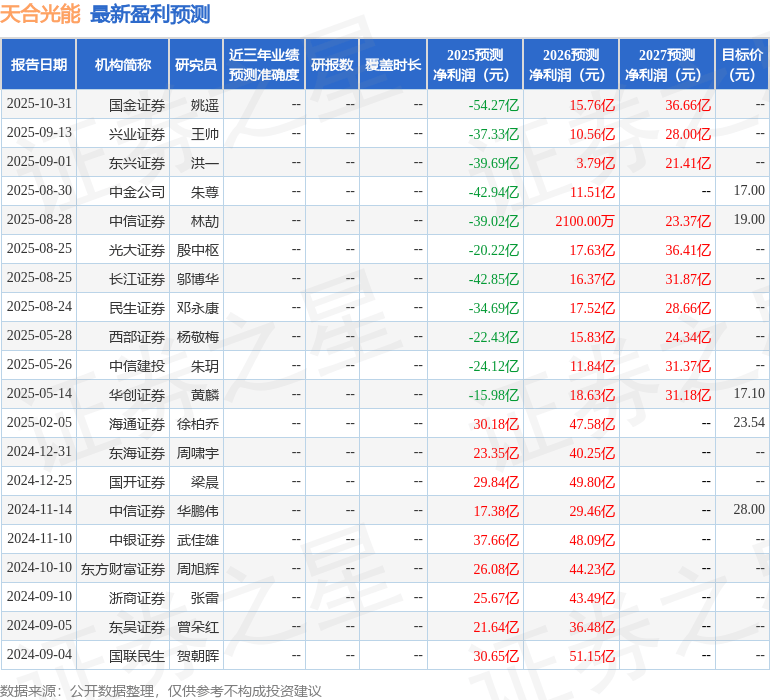Viewport: 770px width, 700px height.
Task: Click the 覆盖时长 column header
Action: point(393,65)
